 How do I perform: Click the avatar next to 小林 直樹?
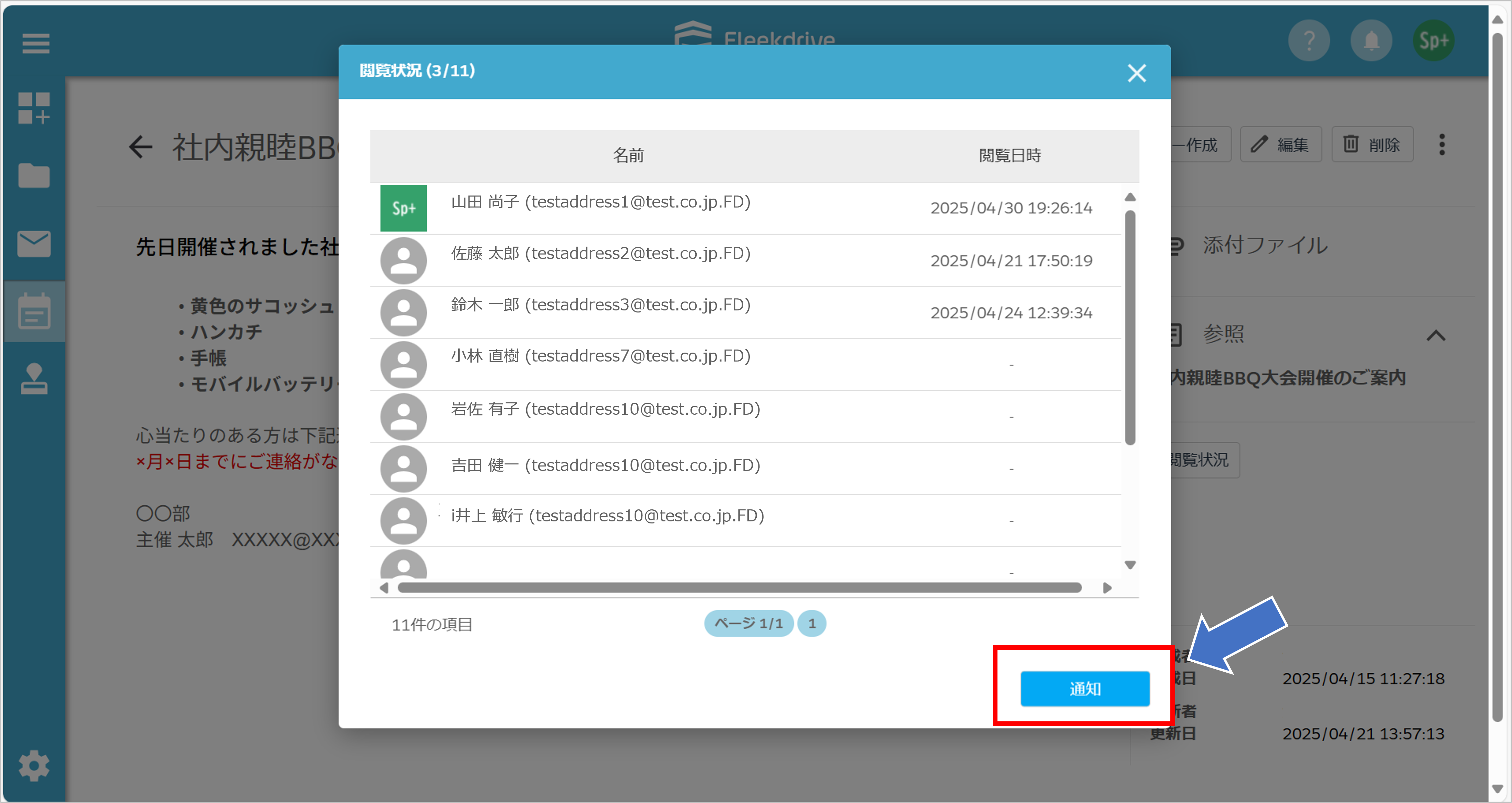coord(404,365)
